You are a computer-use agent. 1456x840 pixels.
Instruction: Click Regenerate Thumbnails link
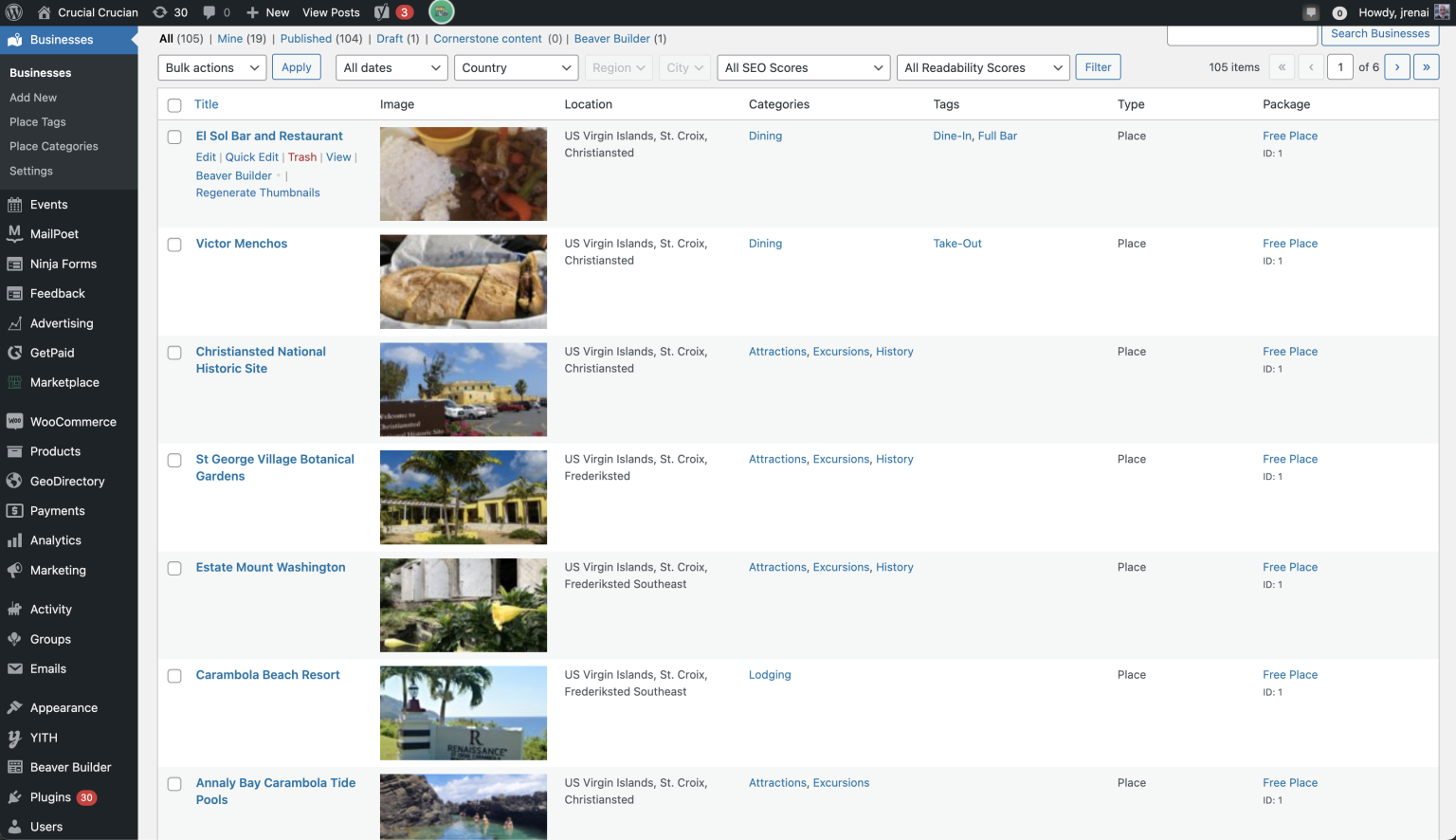coord(258,192)
